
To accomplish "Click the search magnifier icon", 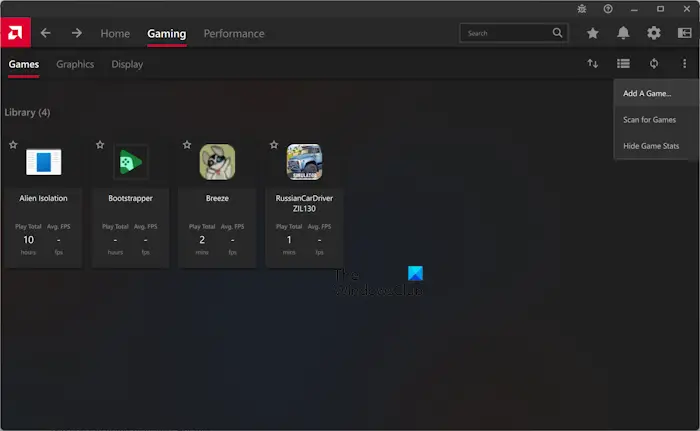I will [557, 33].
